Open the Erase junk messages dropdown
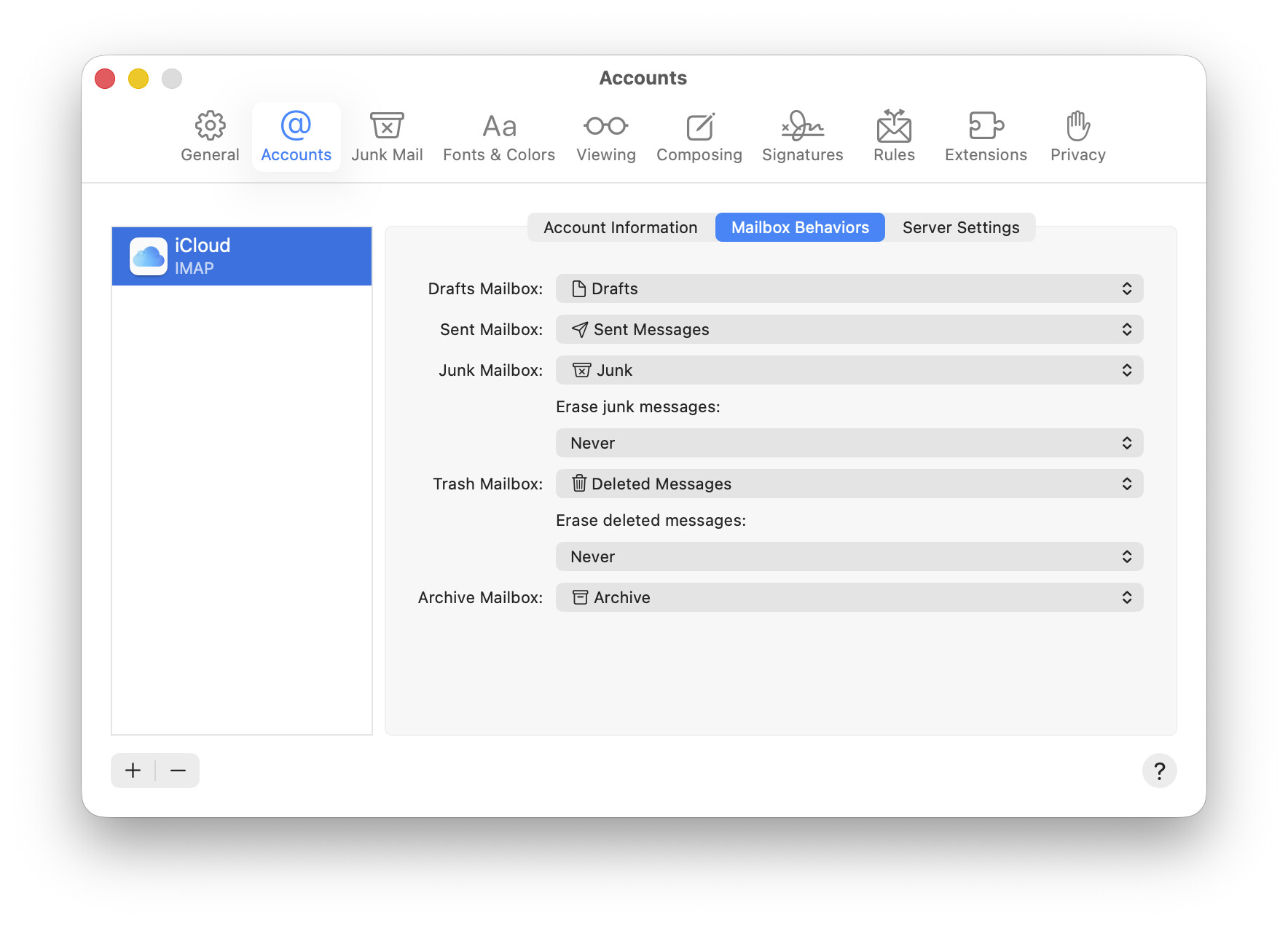 point(849,443)
